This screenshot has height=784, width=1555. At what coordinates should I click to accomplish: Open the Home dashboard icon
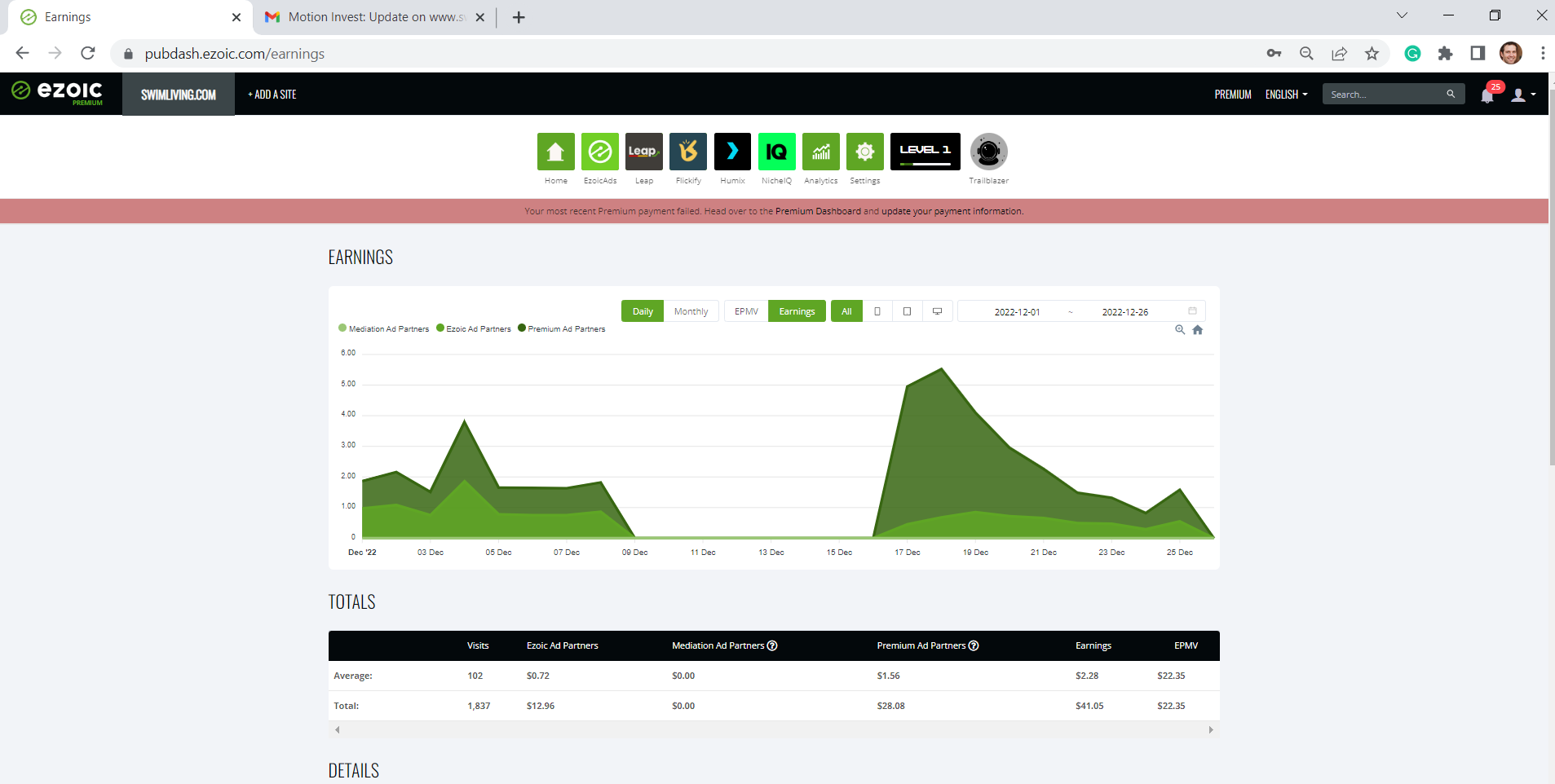click(555, 152)
